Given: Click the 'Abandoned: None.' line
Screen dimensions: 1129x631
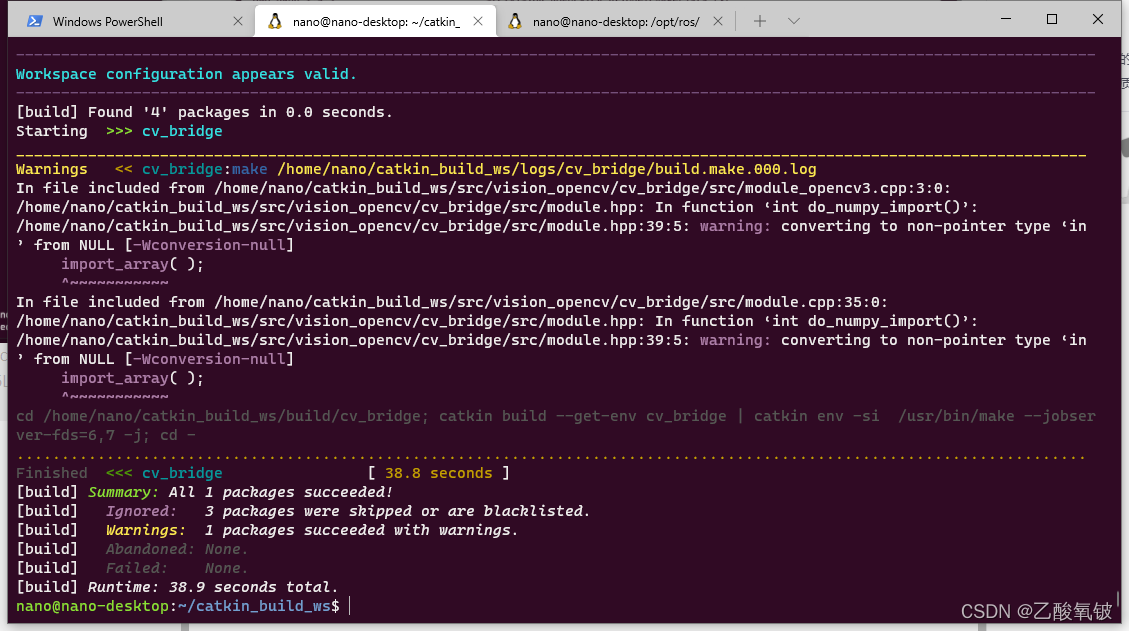Looking at the screenshot, I should coord(177,549).
